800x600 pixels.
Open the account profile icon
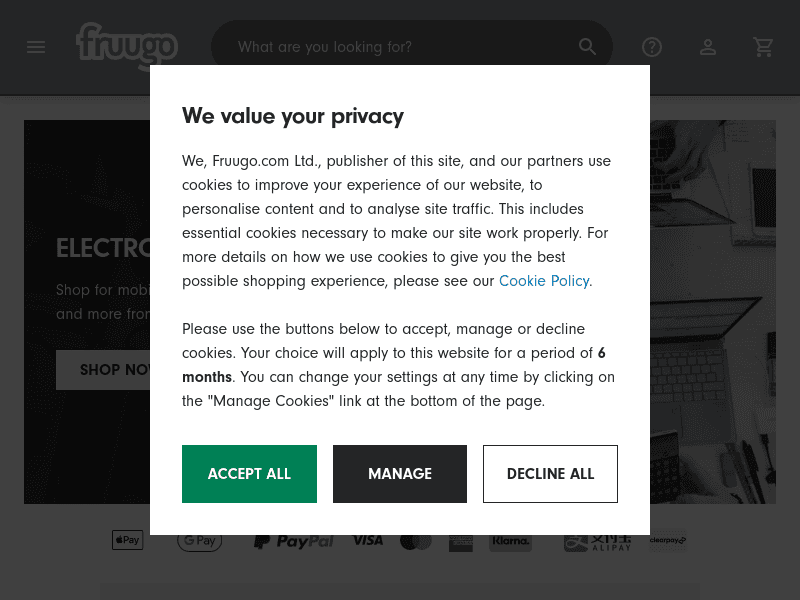(708, 47)
